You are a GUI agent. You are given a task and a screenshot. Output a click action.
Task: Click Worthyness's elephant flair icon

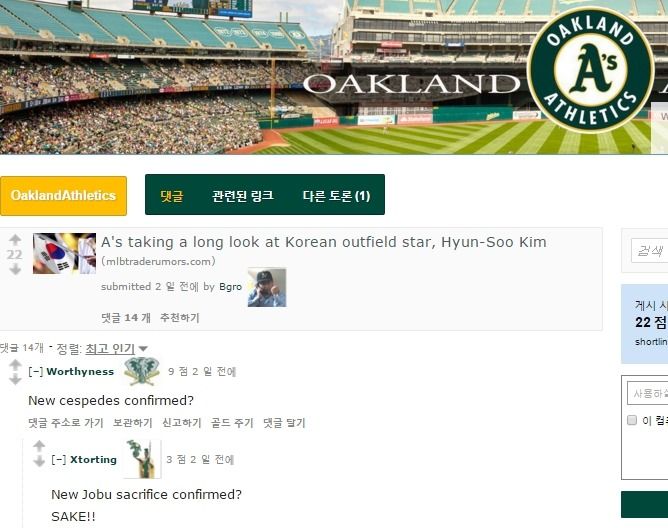(142, 371)
